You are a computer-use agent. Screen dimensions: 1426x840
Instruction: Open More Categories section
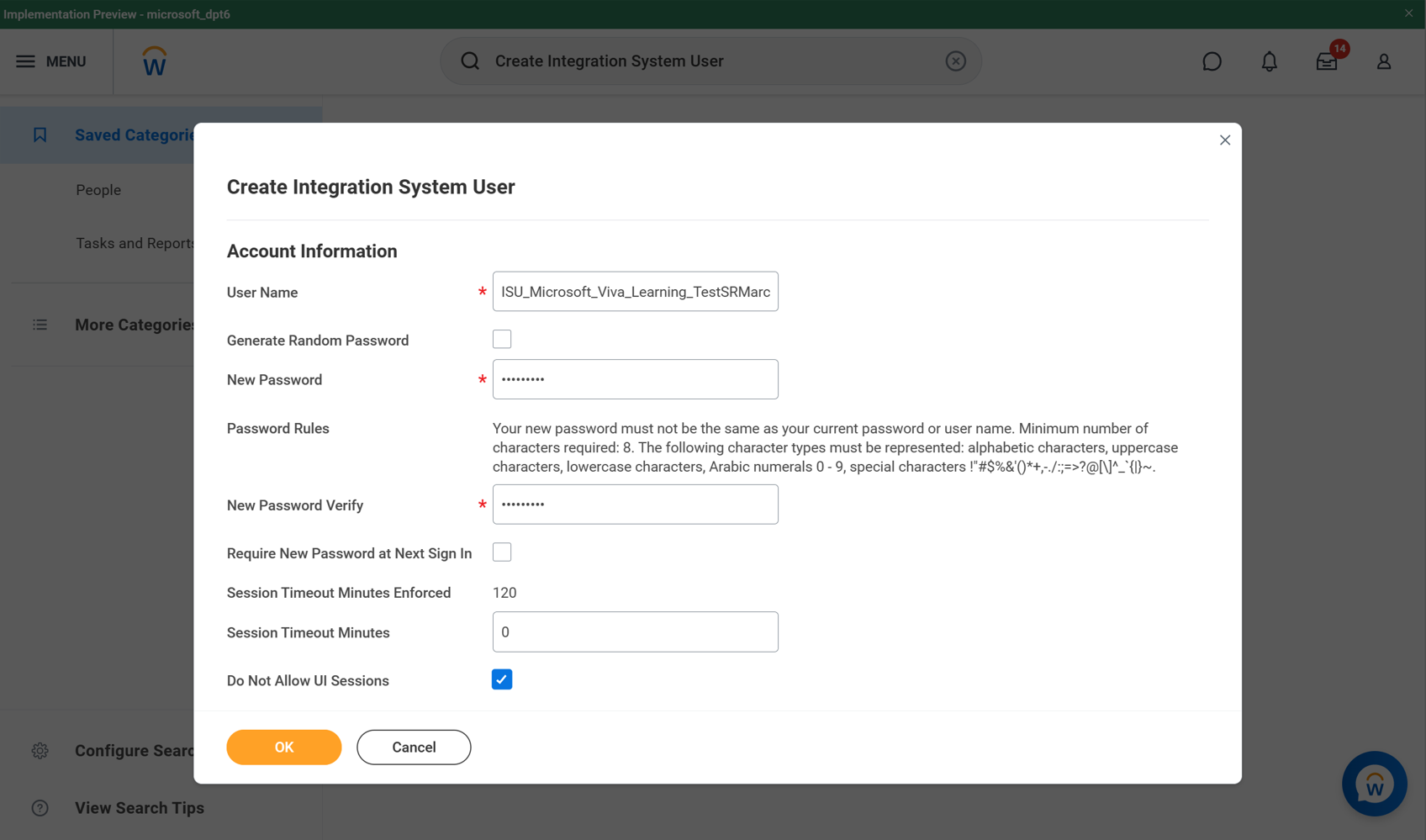click(135, 325)
